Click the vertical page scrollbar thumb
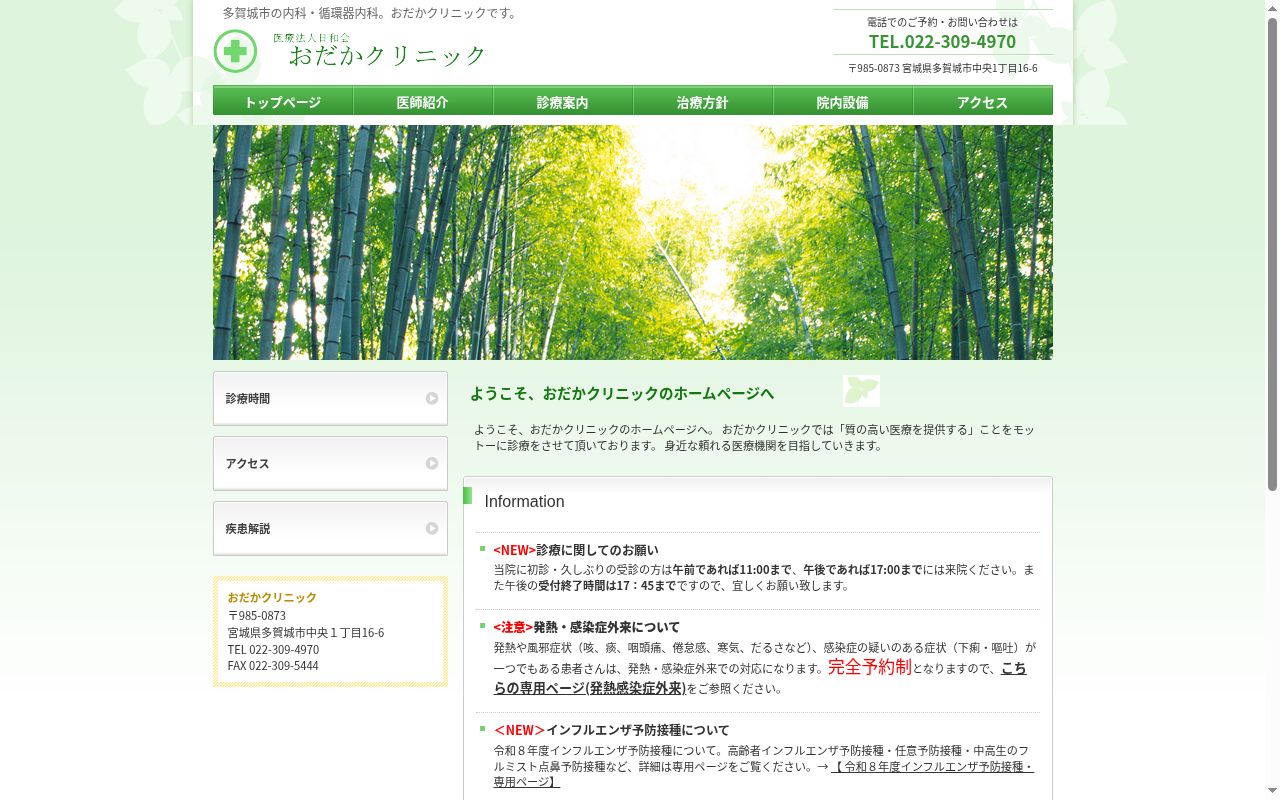 pos(1273,255)
